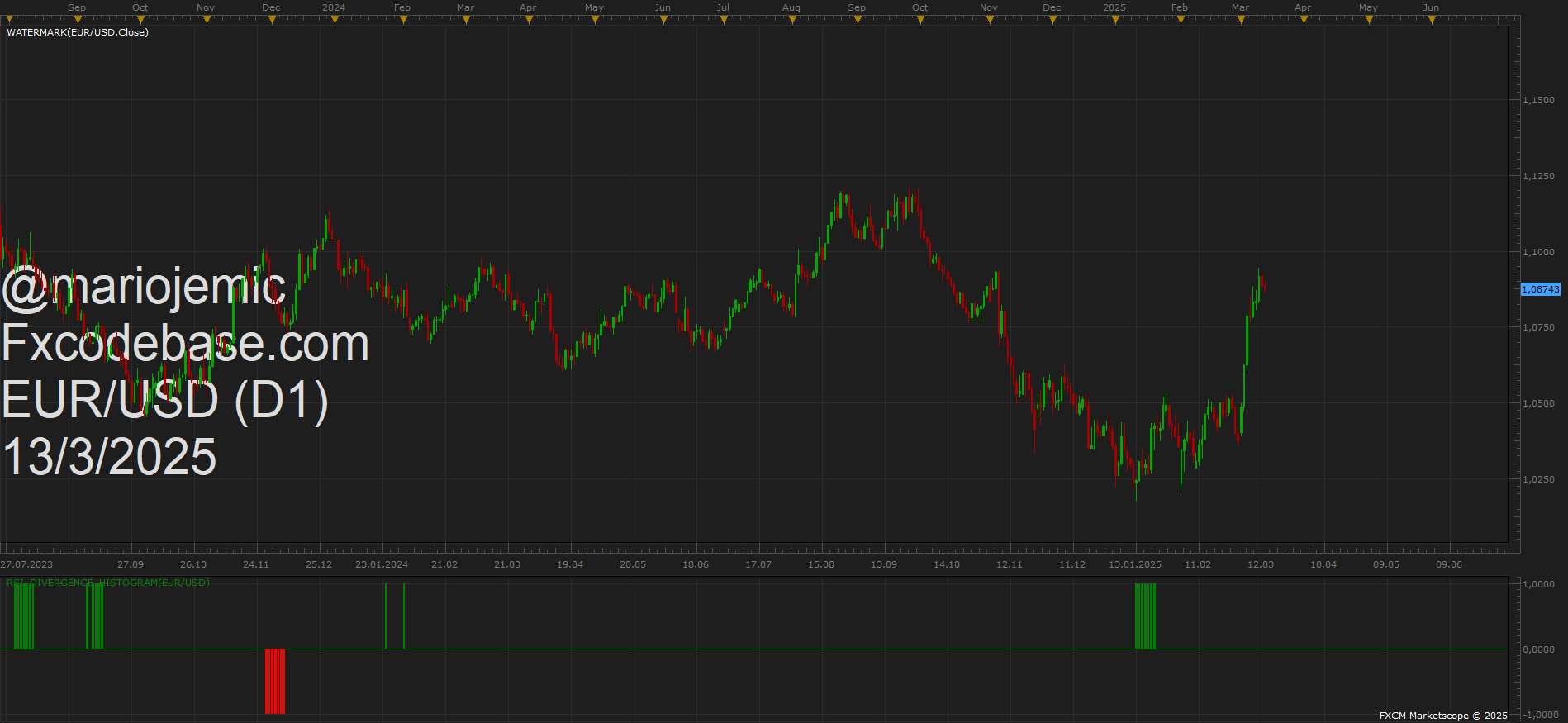Click the 12.03 date label

click(1261, 564)
